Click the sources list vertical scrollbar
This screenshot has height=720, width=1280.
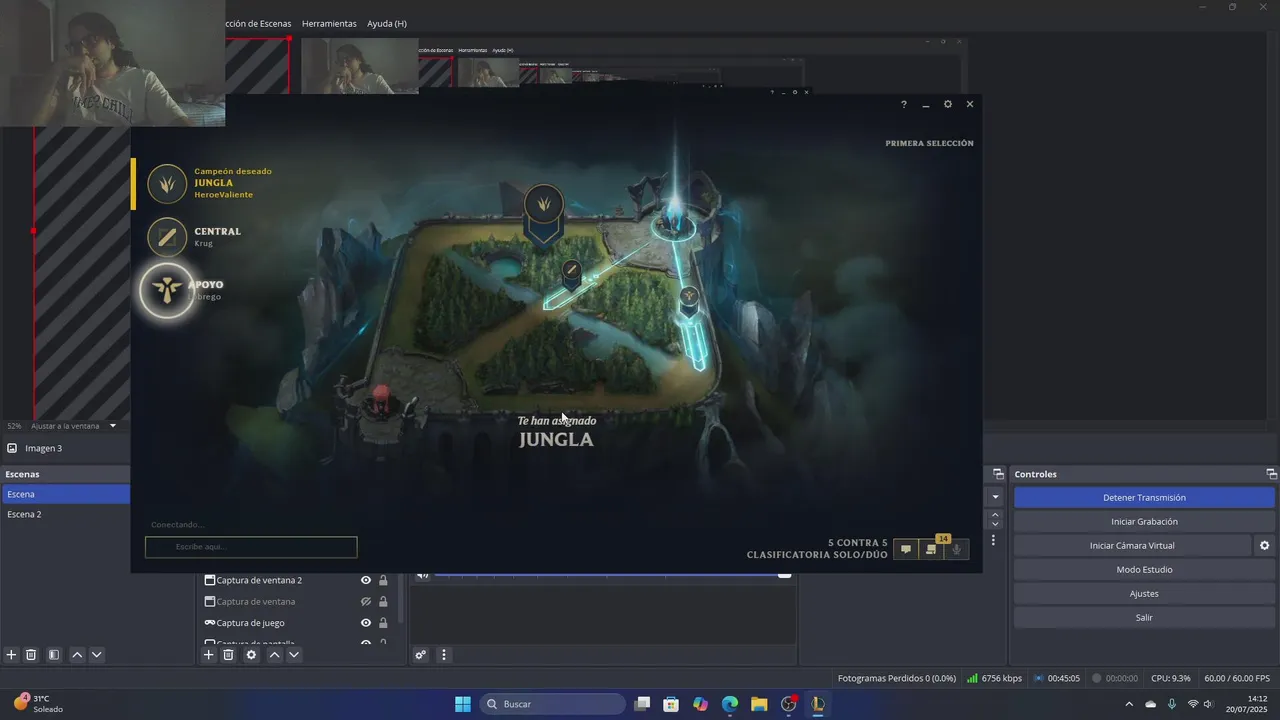click(402, 600)
